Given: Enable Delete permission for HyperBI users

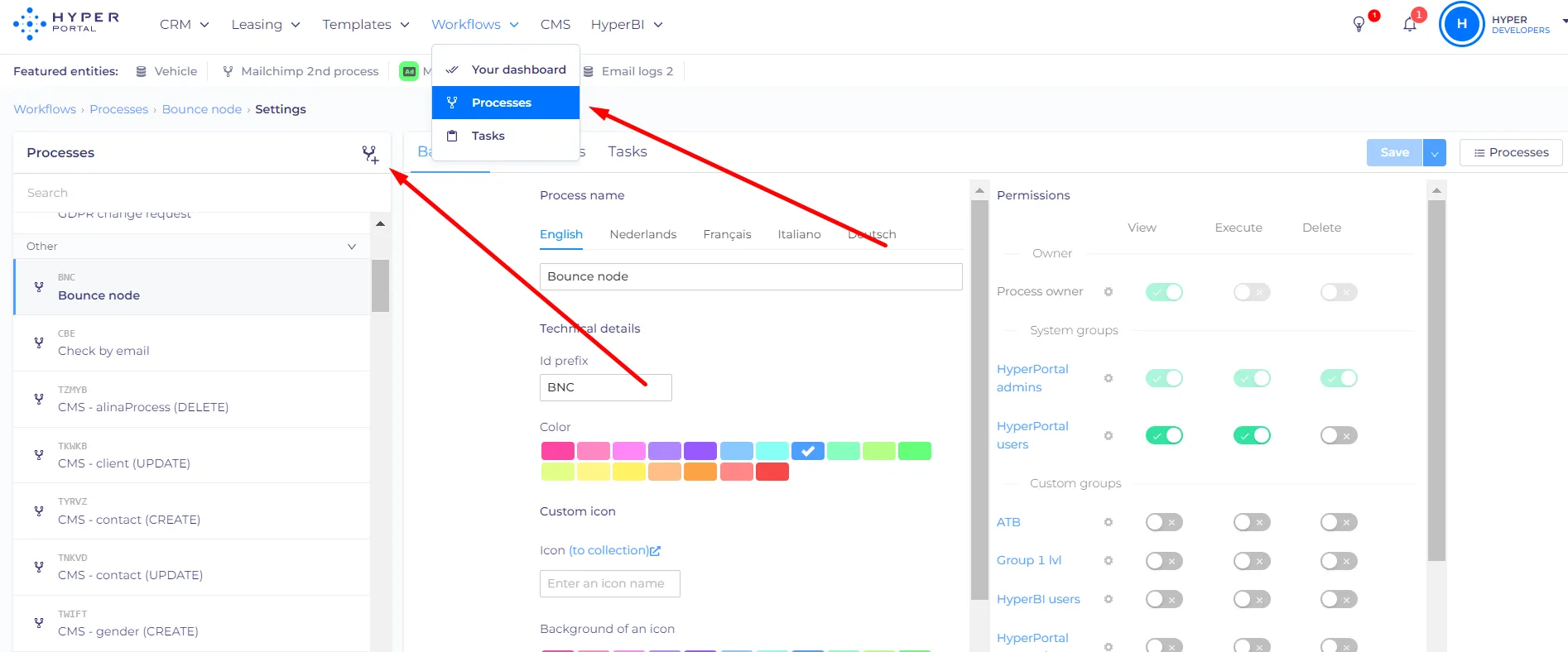Looking at the screenshot, I should click(1339, 599).
